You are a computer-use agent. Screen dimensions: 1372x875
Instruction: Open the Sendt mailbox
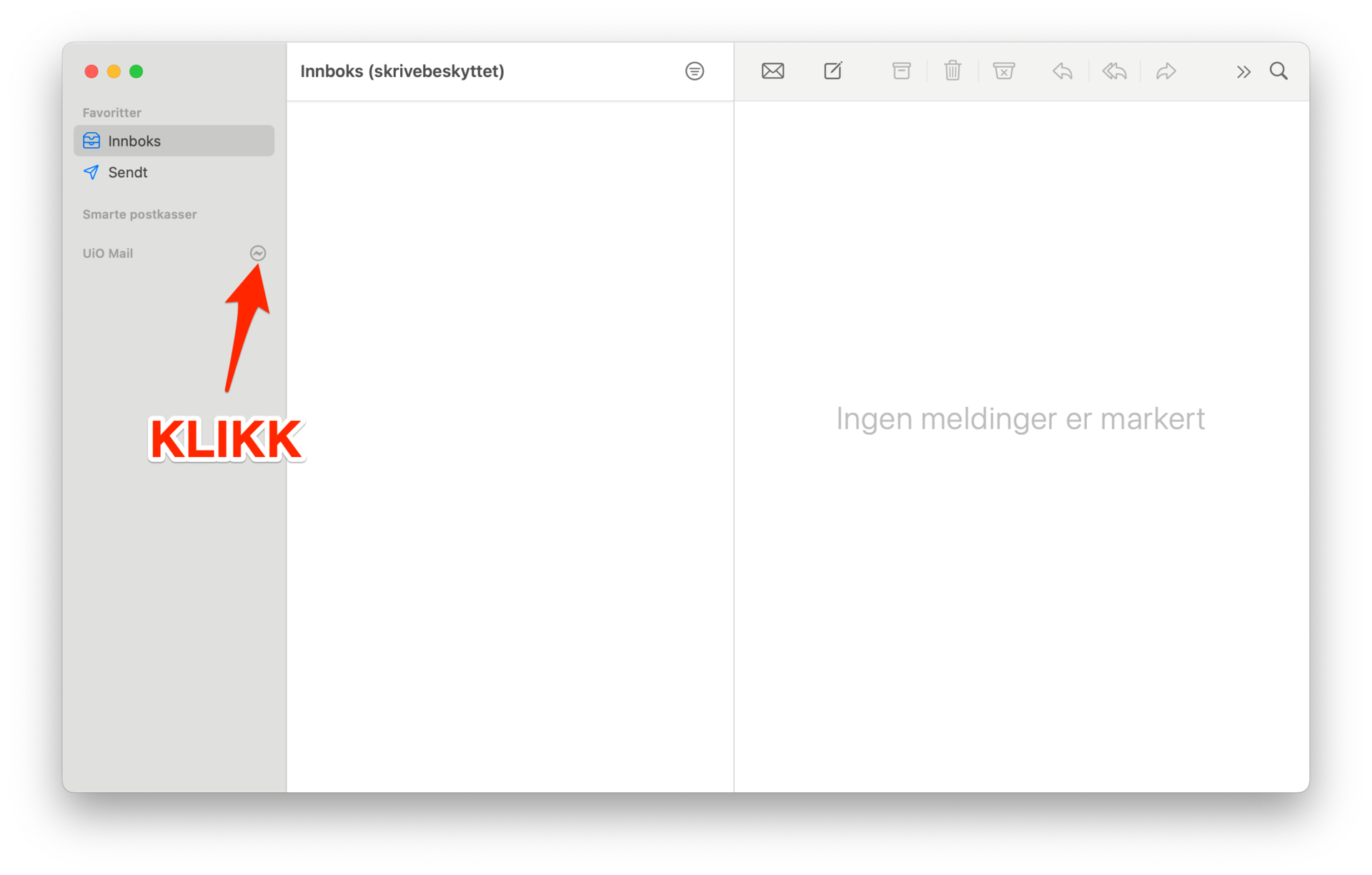174,172
